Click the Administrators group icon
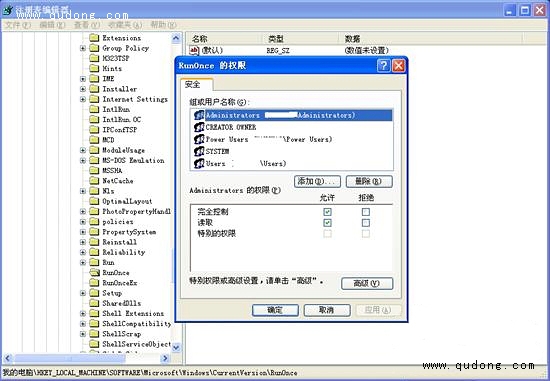Image resolution: width=550 pixels, height=381 pixels. (199, 115)
